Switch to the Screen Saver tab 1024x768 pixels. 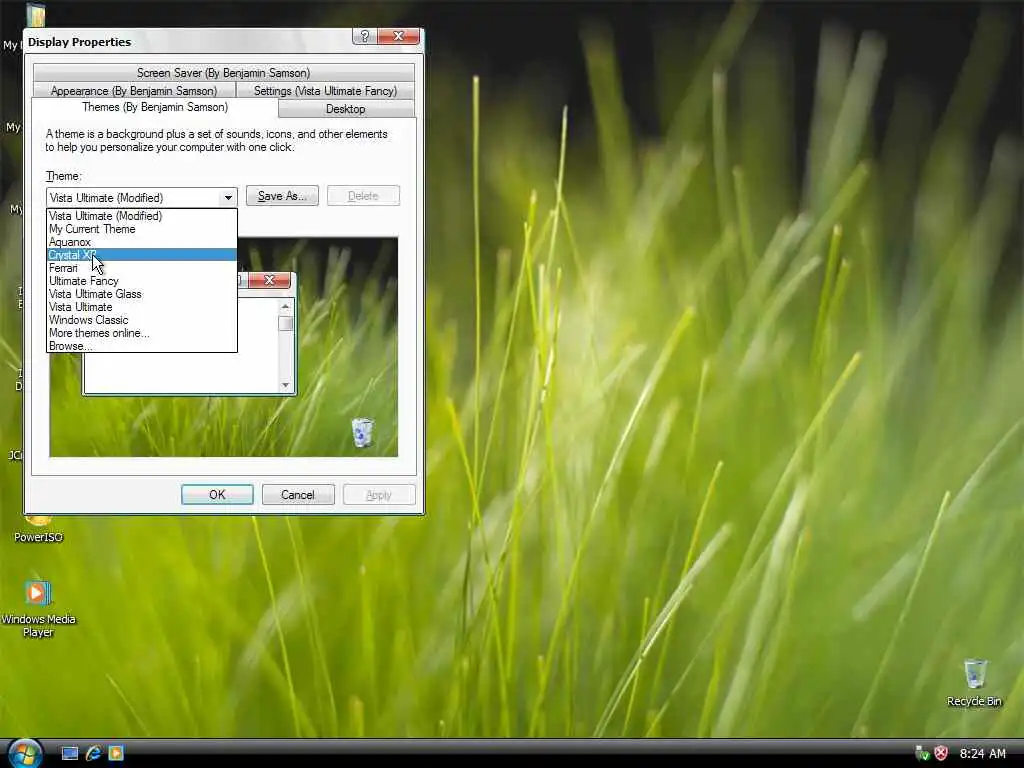223,72
